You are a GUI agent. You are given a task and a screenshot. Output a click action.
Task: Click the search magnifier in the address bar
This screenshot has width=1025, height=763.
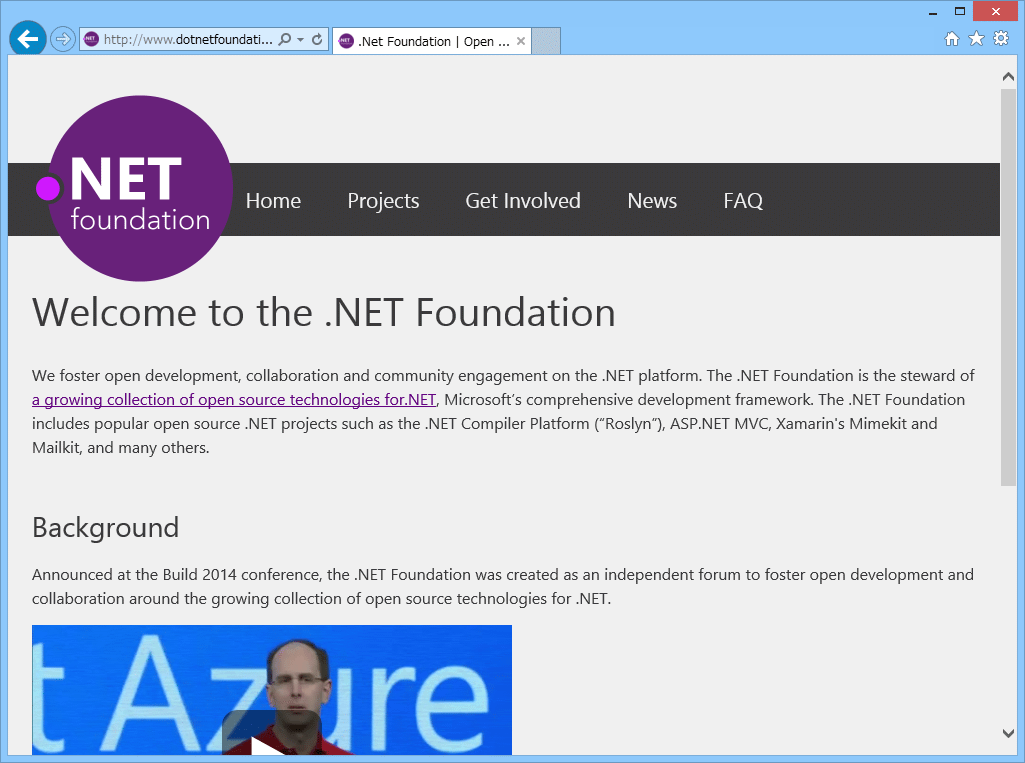pos(283,38)
